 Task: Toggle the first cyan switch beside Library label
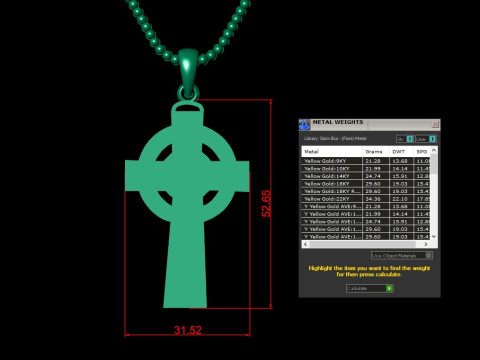point(410,139)
